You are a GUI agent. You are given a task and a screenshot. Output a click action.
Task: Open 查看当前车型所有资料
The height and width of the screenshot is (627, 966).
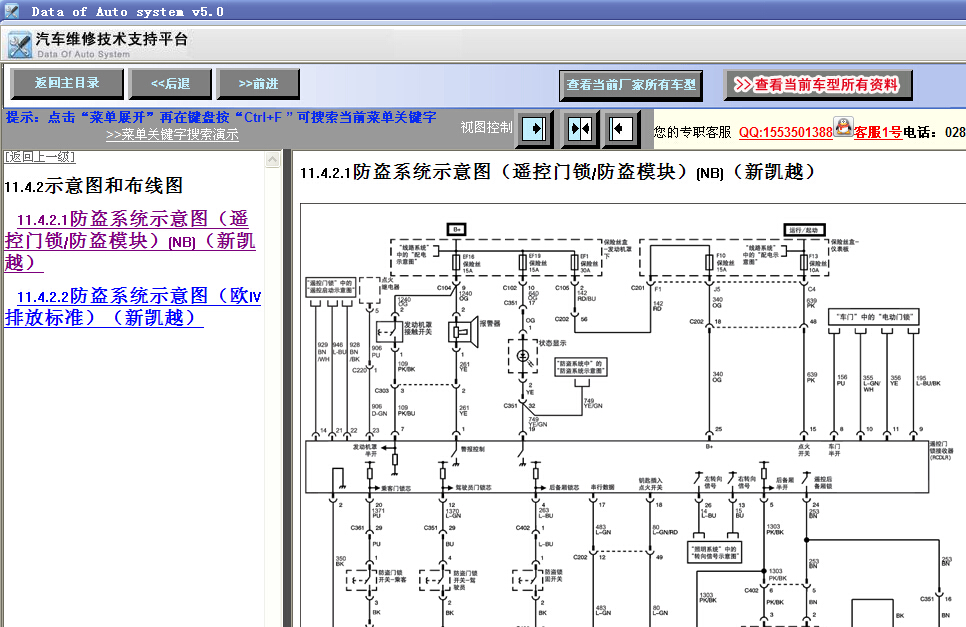(818, 84)
